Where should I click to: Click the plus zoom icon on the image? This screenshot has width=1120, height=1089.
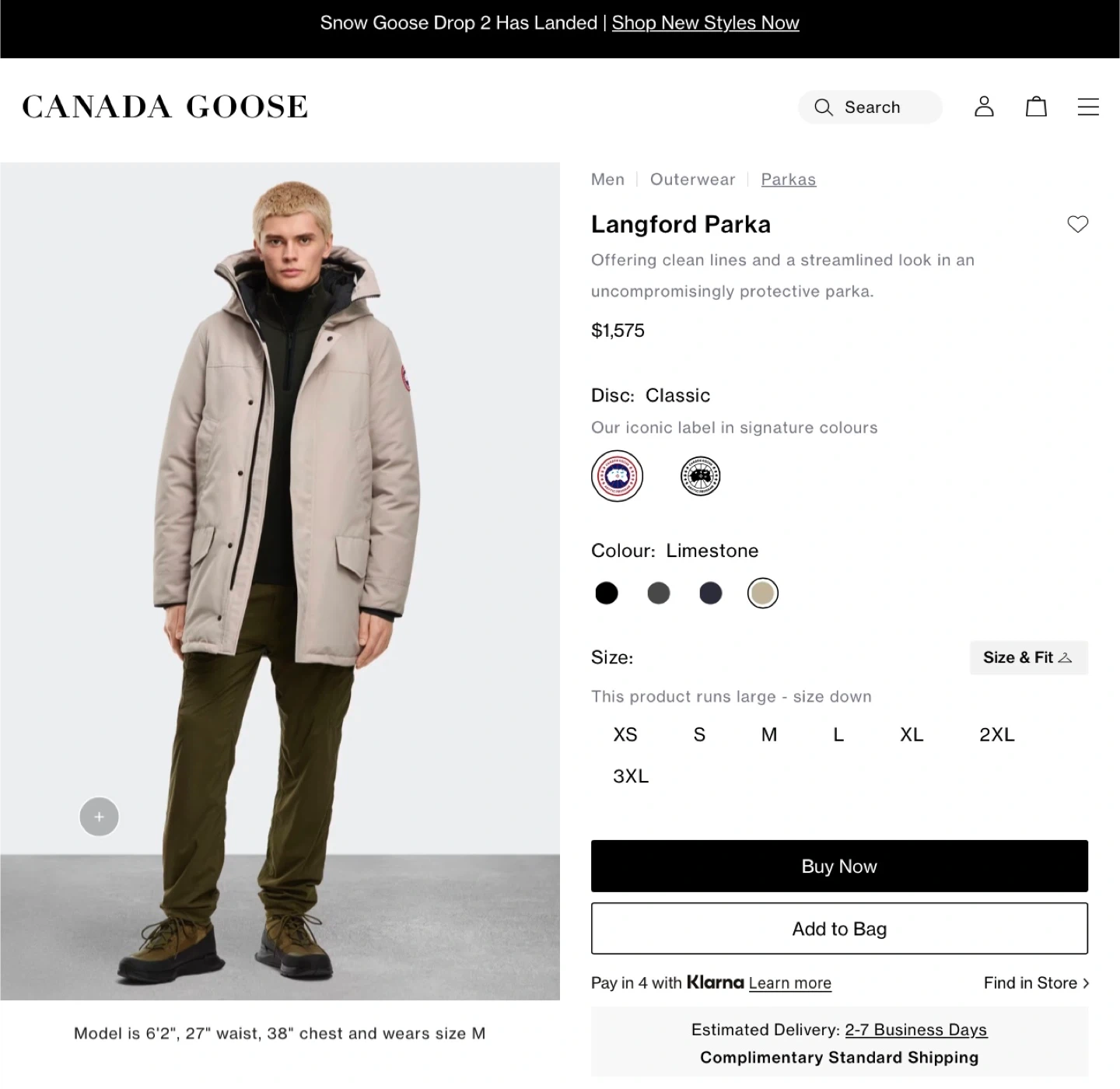tap(99, 817)
